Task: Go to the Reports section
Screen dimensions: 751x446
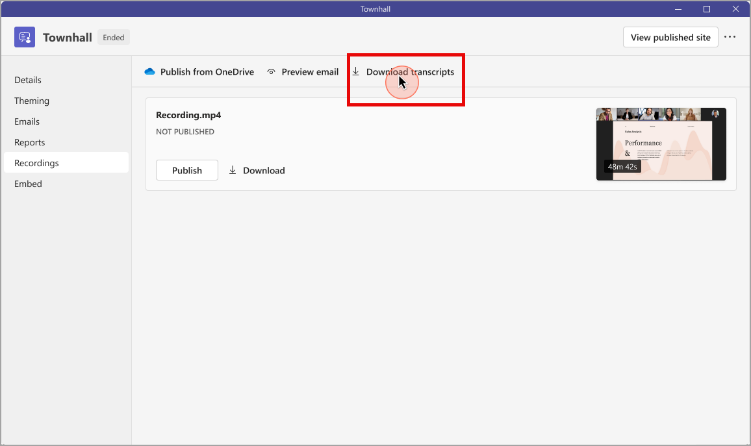Action: click(x=30, y=142)
